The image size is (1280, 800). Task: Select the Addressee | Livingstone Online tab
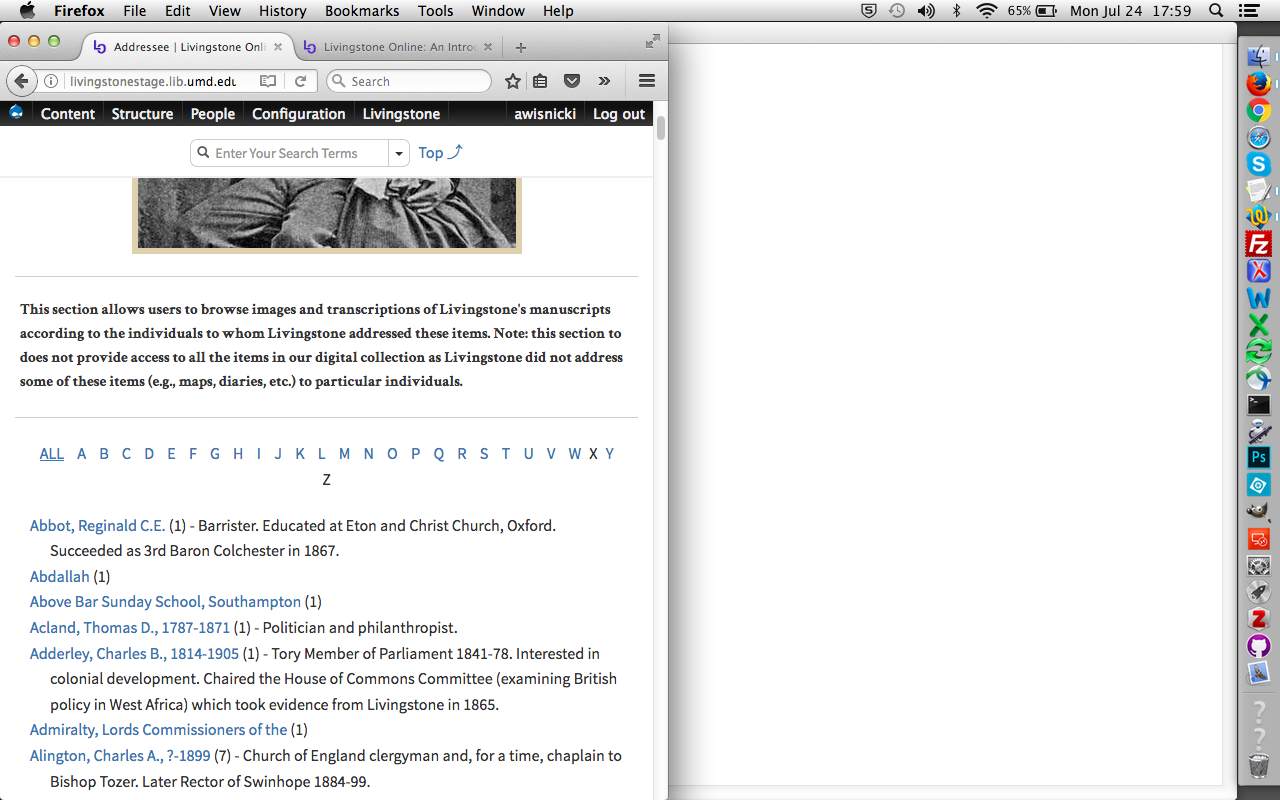pos(187,47)
